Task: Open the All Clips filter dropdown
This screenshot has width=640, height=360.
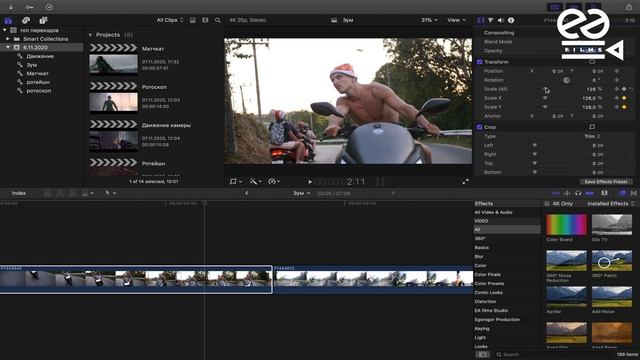Action: tap(170, 20)
